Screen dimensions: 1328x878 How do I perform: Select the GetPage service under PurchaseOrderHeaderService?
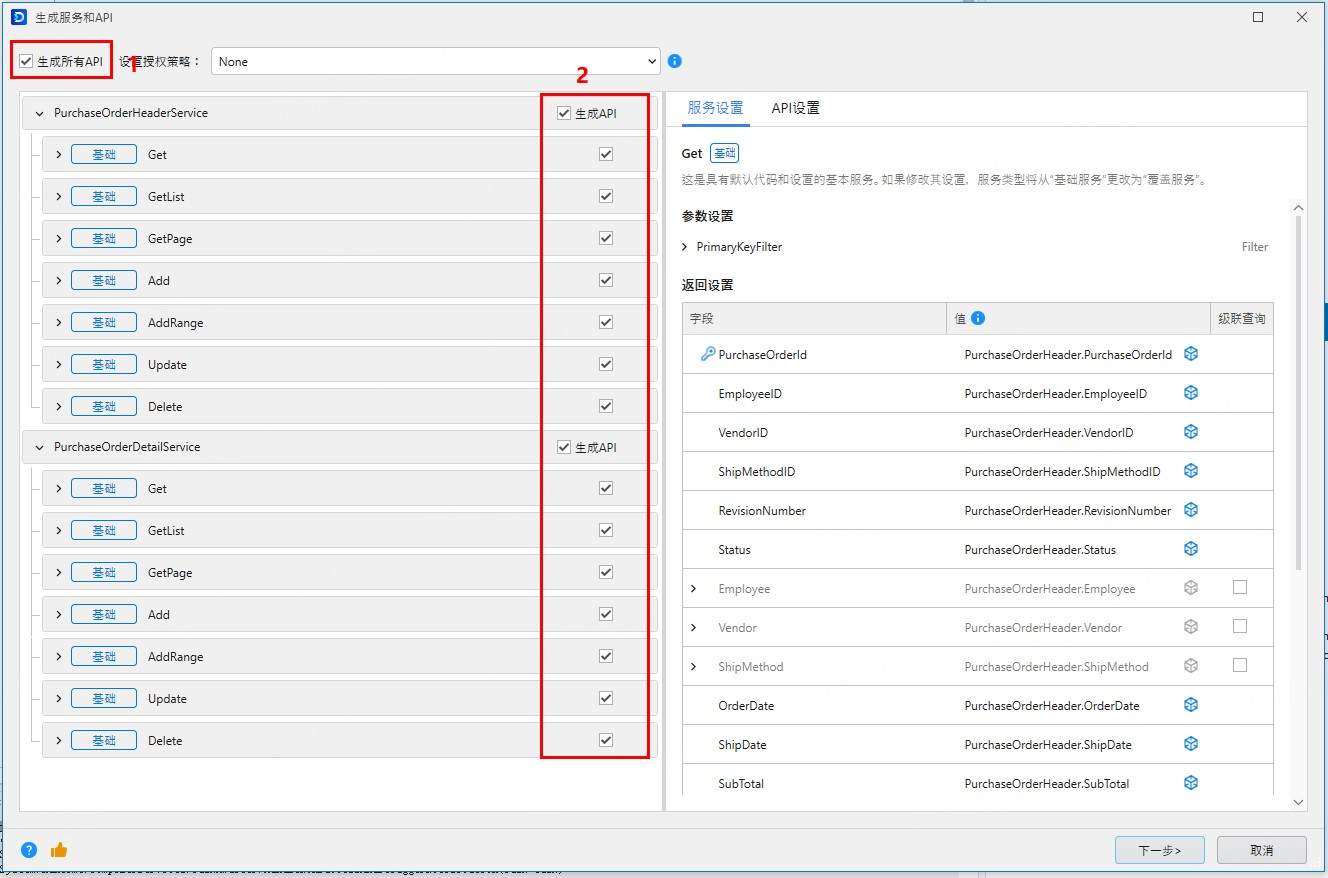170,239
